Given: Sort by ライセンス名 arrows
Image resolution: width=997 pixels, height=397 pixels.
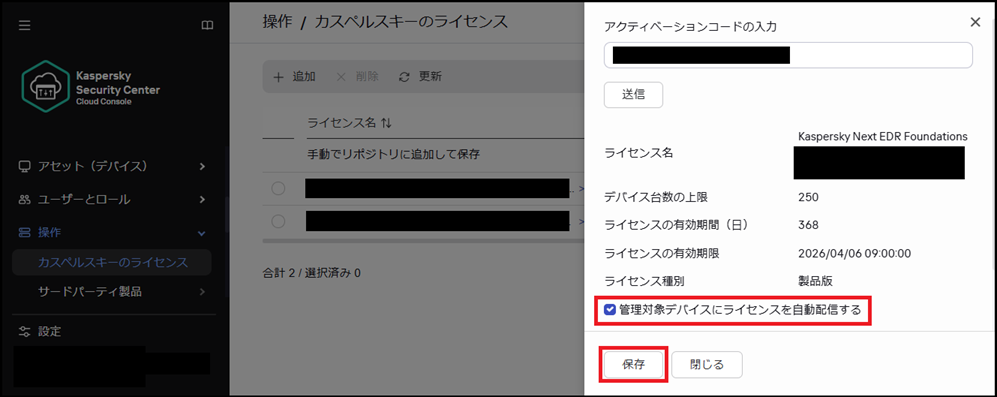Looking at the screenshot, I should 385,123.
